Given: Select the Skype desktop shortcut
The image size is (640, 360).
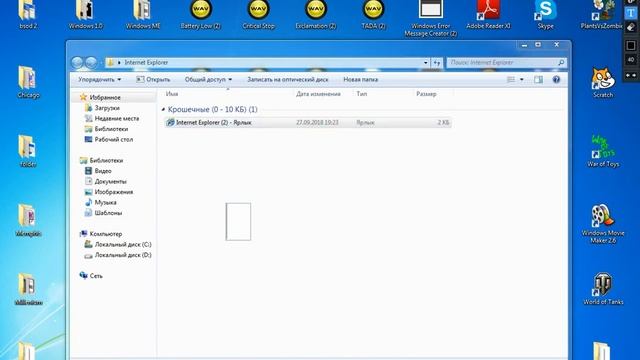Looking at the screenshot, I should (546, 15).
